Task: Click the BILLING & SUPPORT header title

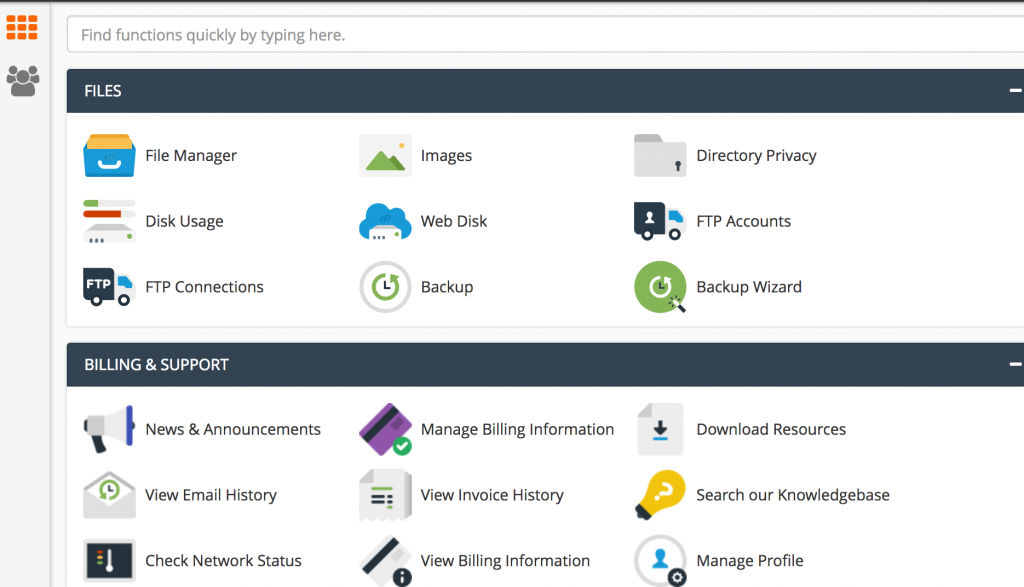Action: [156, 364]
